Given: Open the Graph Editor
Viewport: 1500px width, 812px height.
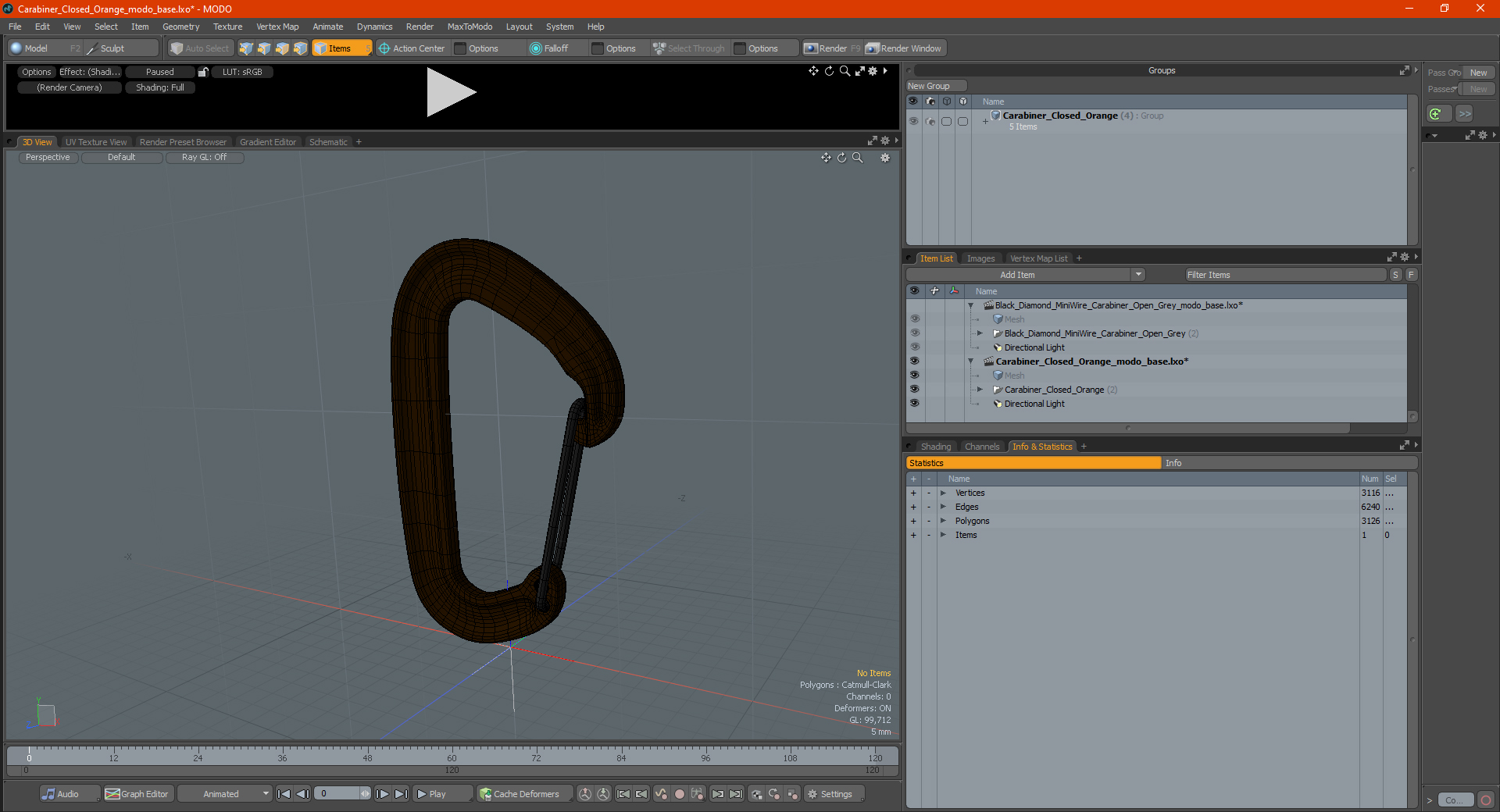Looking at the screenshot, I should coord(137,794).
